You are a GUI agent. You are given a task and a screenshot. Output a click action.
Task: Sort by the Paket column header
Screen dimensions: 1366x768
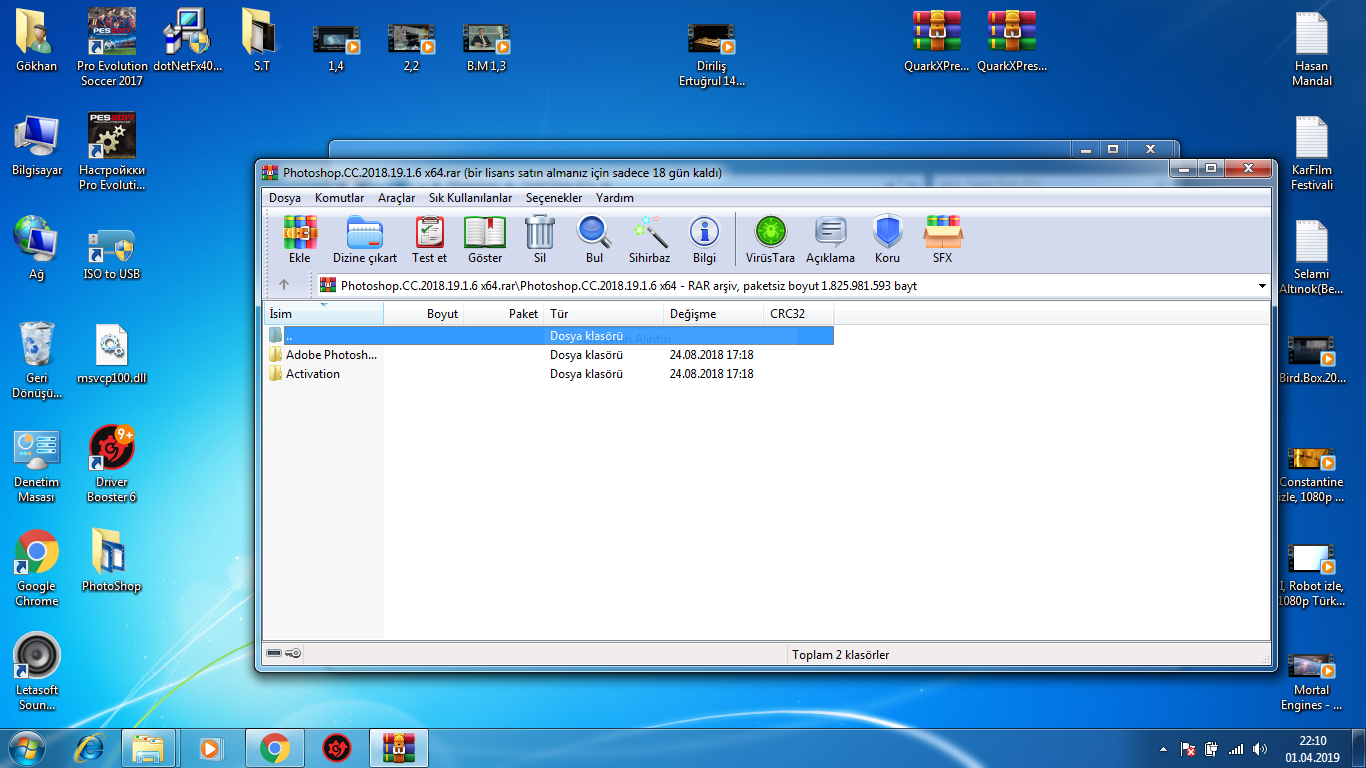click(504, 313)
